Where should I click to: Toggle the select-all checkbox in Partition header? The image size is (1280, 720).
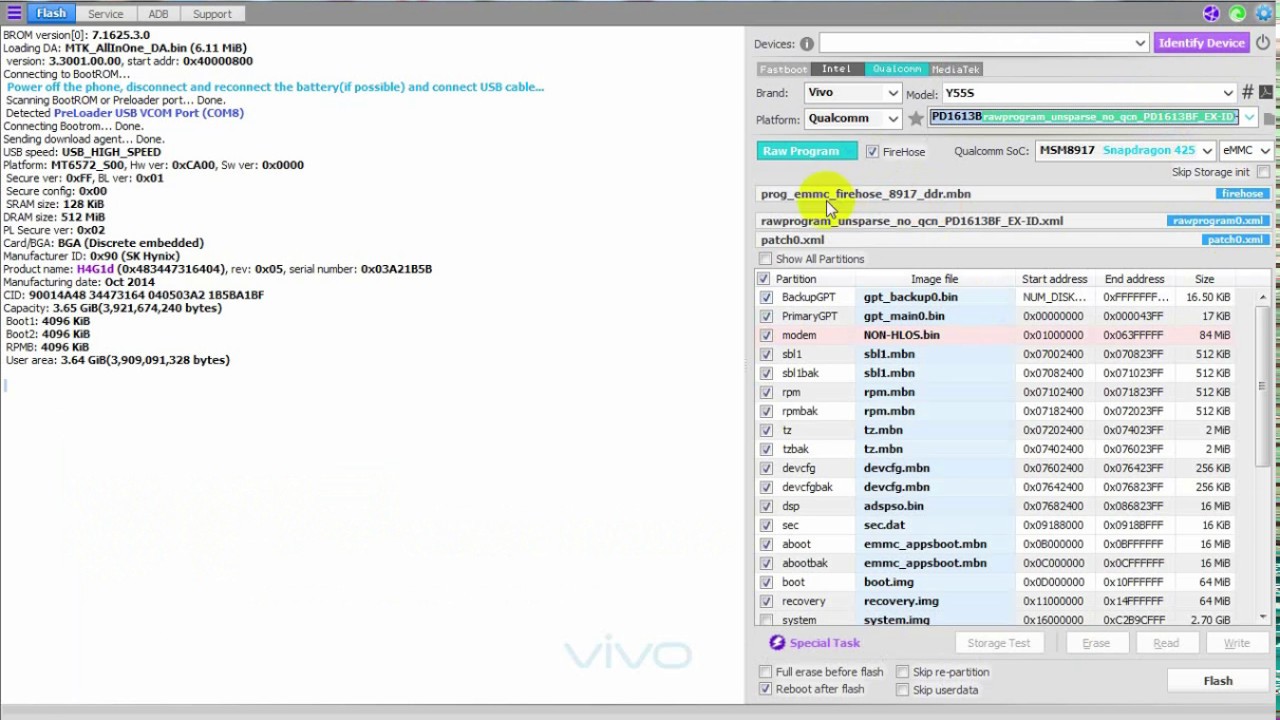tap(764, 279)
